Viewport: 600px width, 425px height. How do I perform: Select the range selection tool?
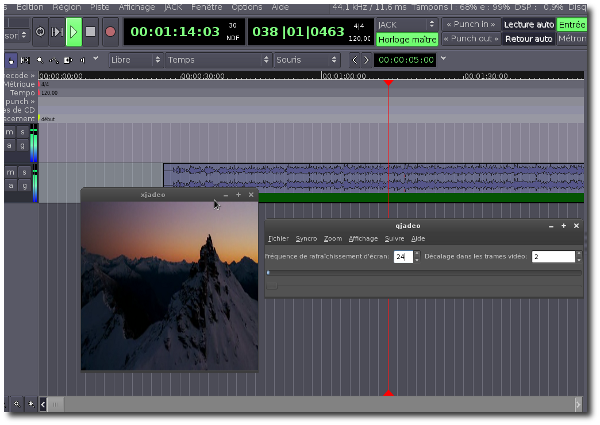coord(26,60)
